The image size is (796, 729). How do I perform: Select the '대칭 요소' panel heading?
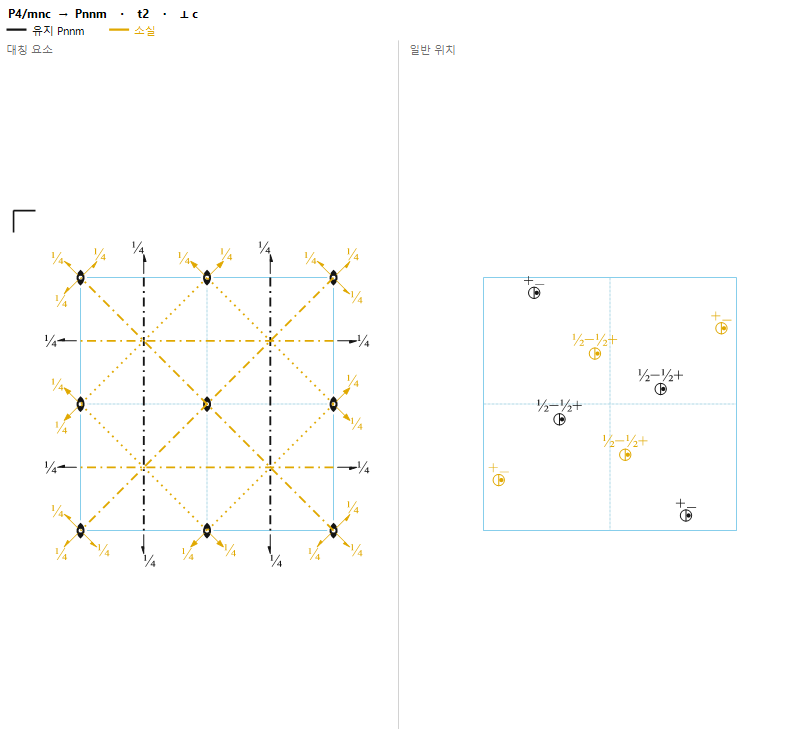(x=29, y=49)
